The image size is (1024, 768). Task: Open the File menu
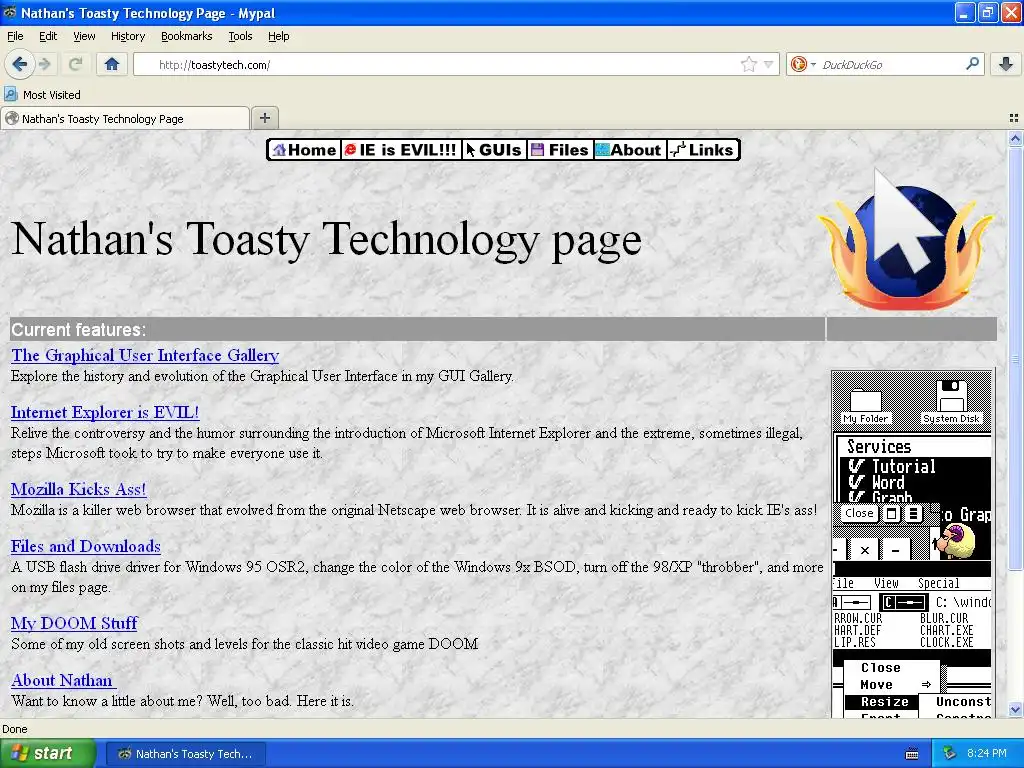15,36
